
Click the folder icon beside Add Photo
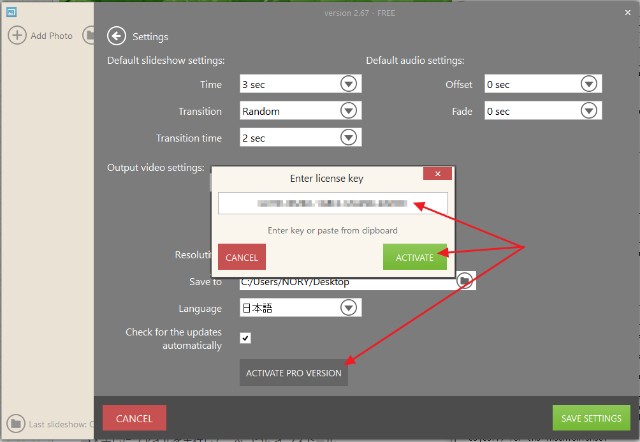point(88,36)
